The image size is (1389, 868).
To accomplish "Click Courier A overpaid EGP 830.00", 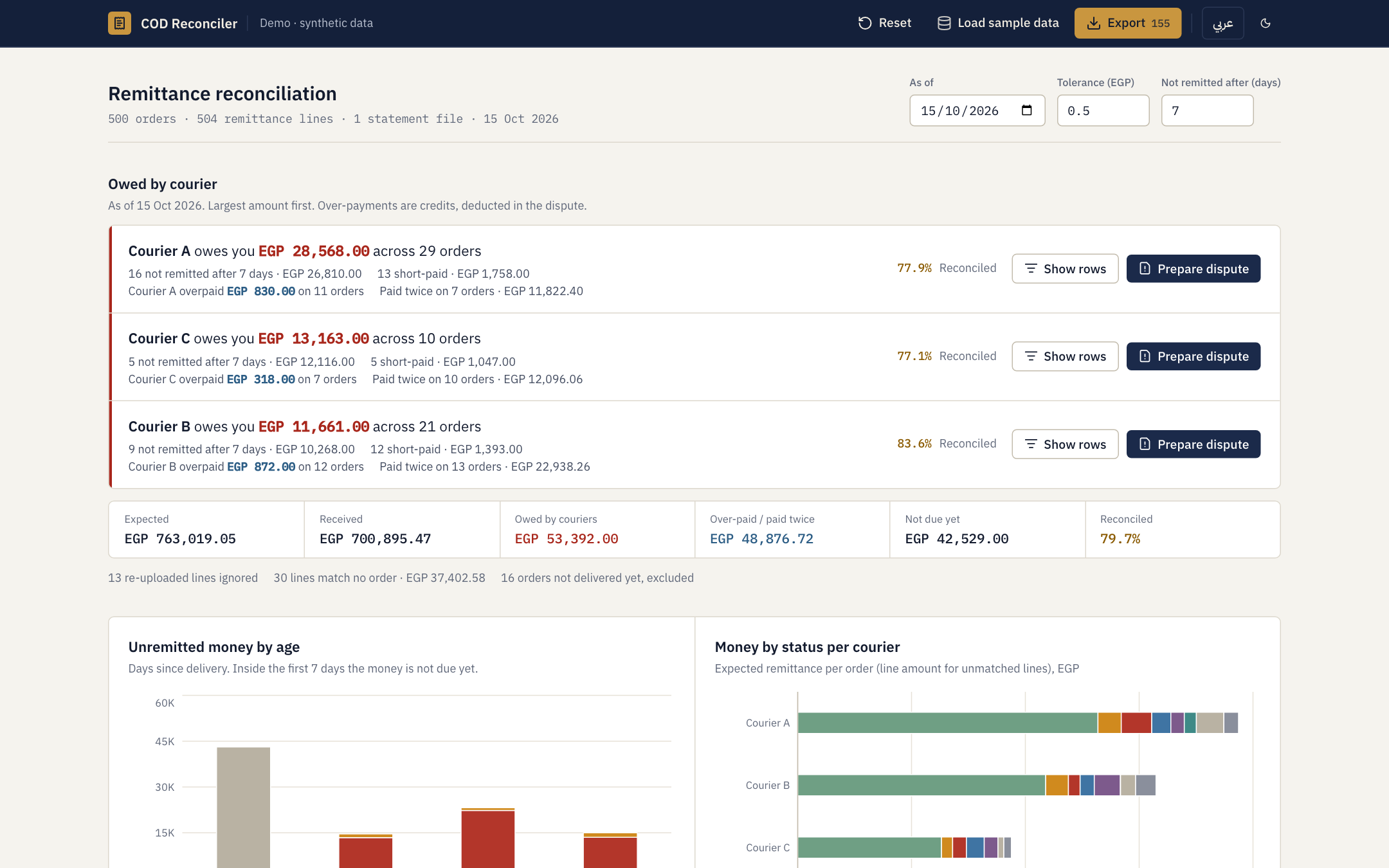I will click(261, 291).
